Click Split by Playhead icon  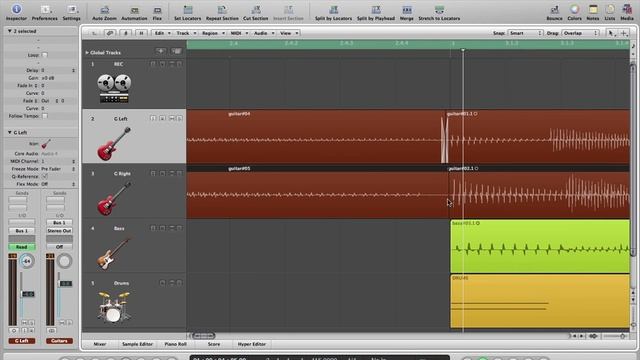(x=376, y=9)
